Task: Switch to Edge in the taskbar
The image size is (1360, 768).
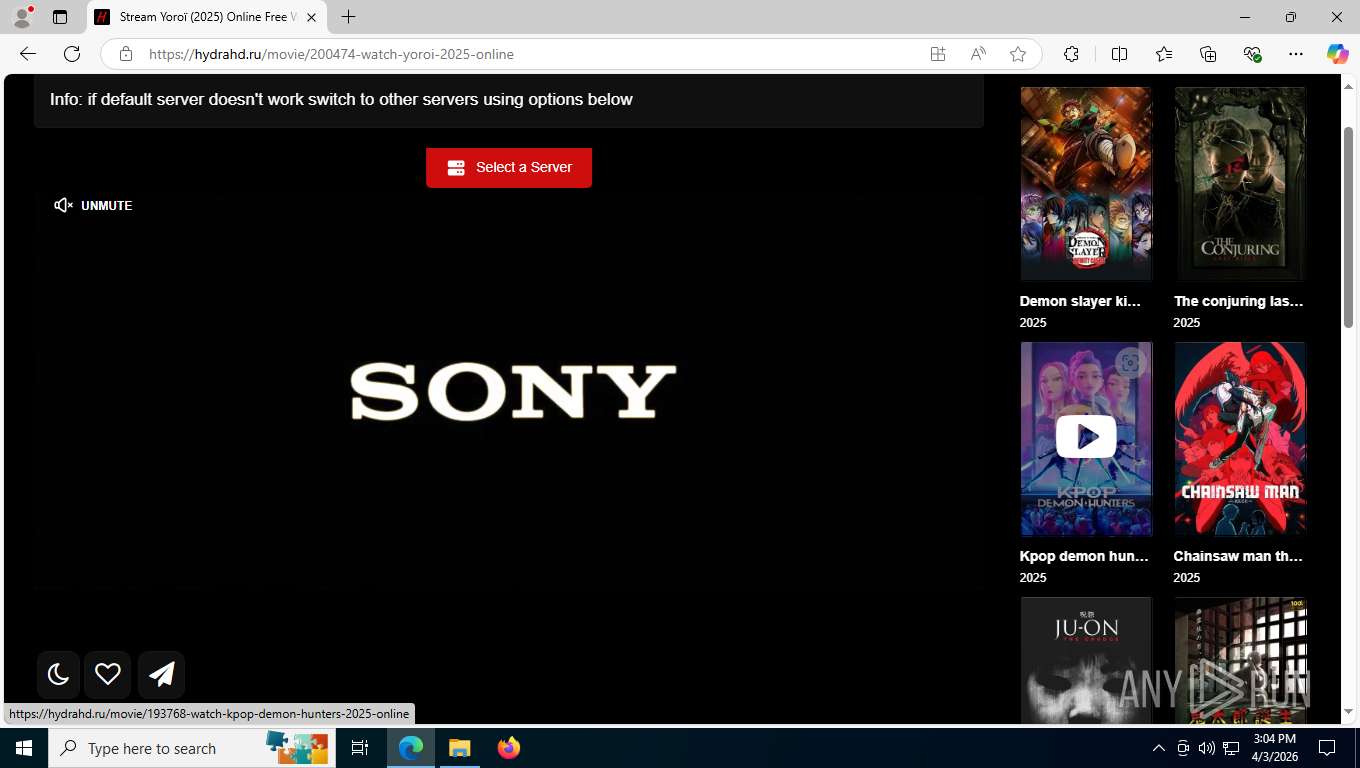Action: point(411,748)
